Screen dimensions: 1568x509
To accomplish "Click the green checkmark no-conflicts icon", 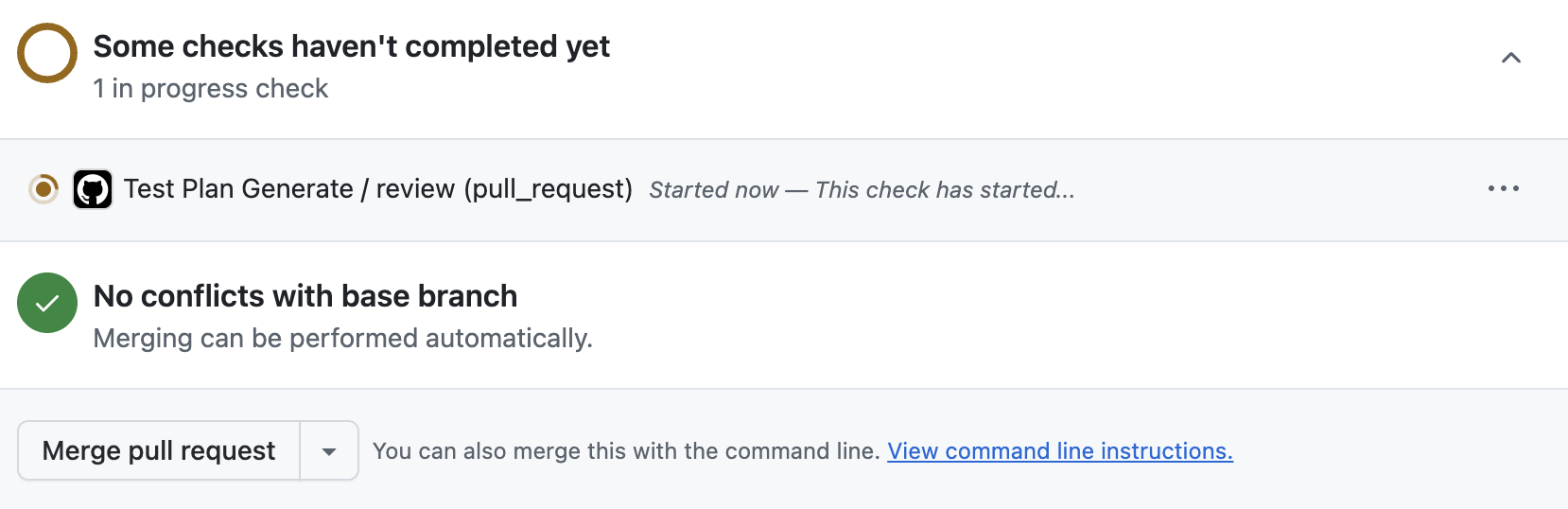I will (47, 303).
